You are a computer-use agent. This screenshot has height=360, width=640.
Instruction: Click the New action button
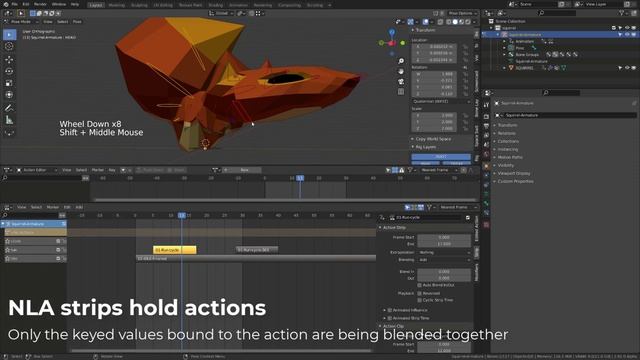coord(244,170)
